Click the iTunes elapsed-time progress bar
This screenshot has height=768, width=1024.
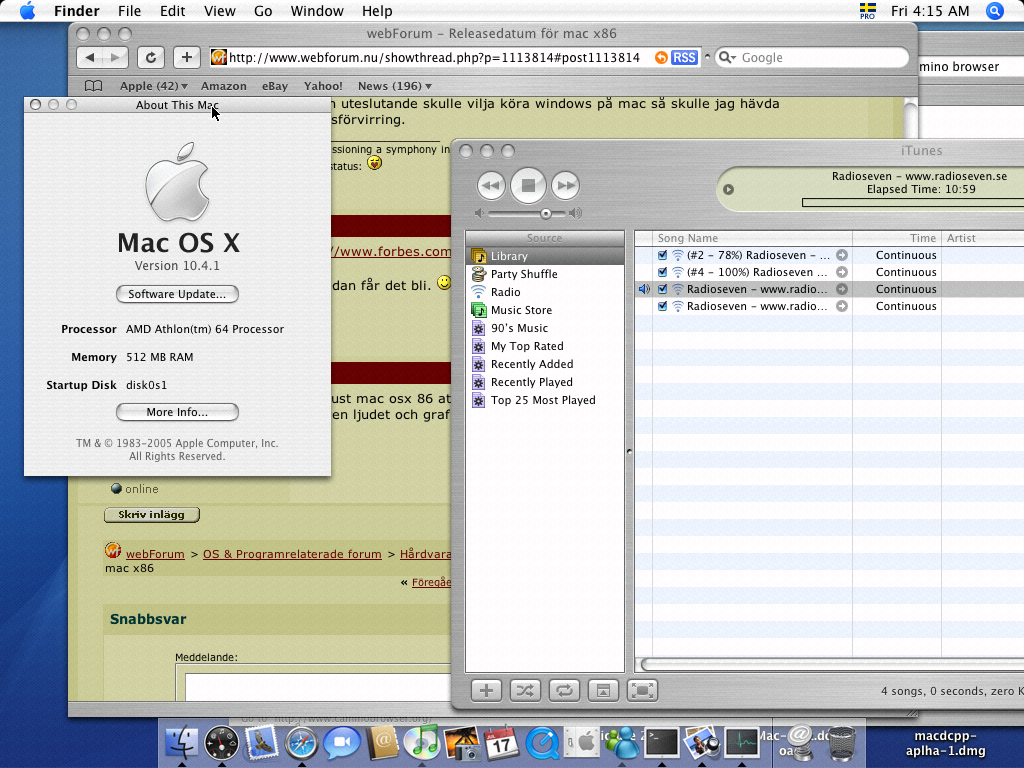[x=912, y=203]
